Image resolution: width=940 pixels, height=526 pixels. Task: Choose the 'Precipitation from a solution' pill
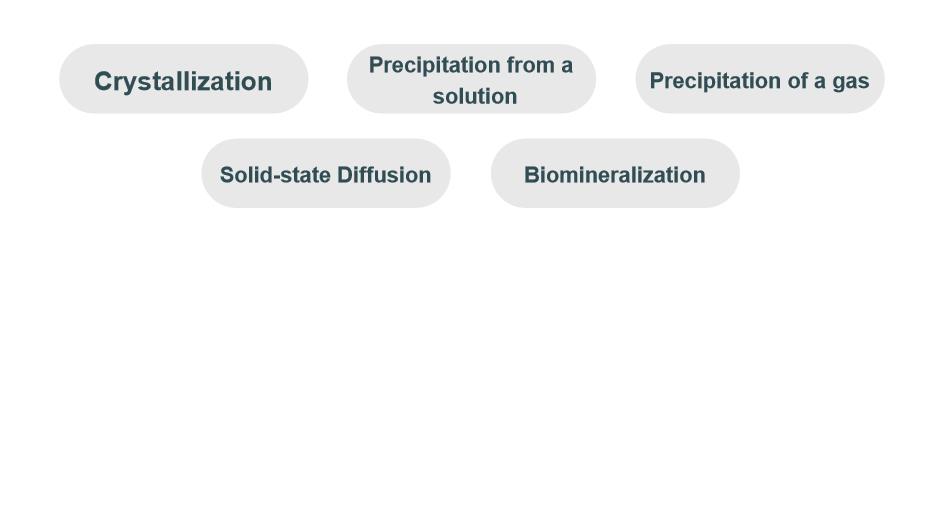471,79
